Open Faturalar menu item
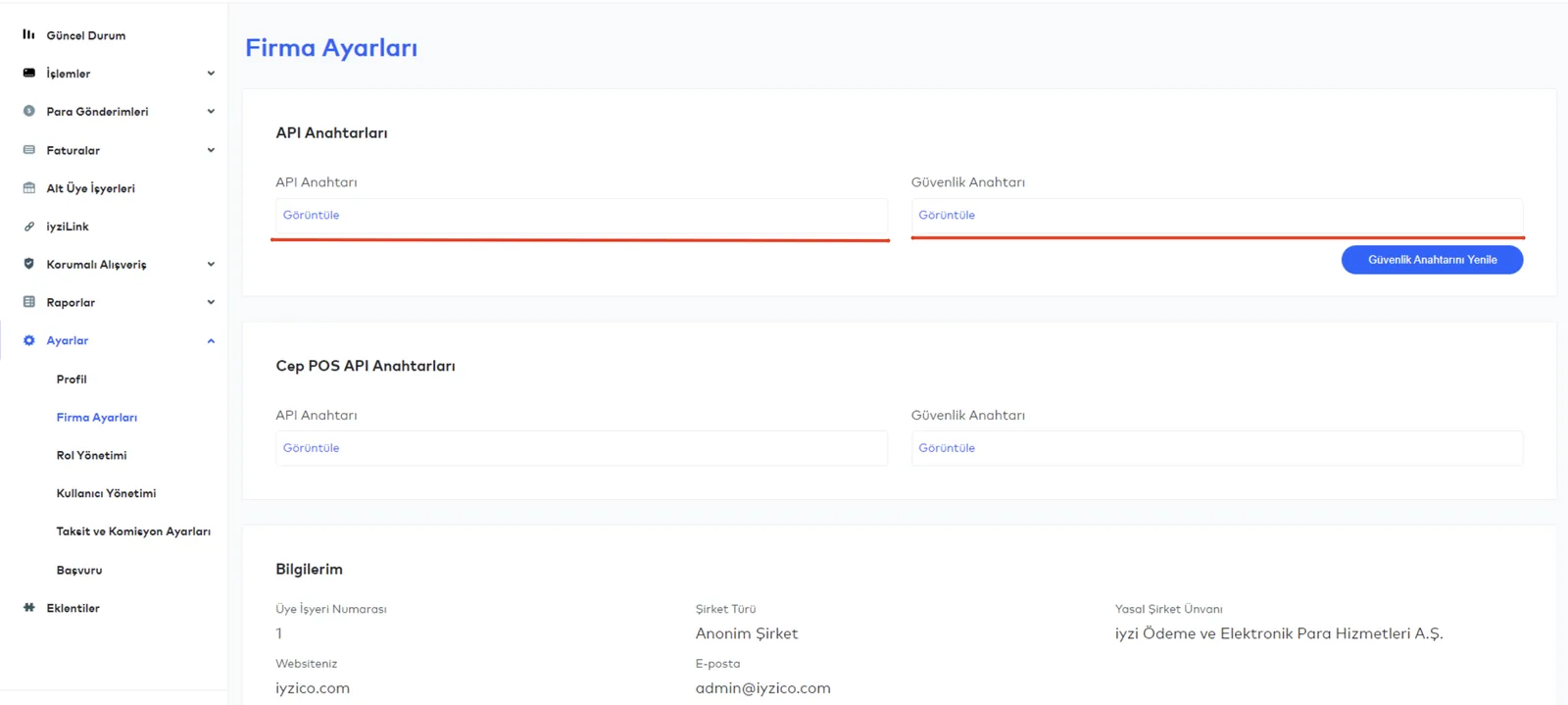The height and width of the screenshot is (705, 1568). 73,150
